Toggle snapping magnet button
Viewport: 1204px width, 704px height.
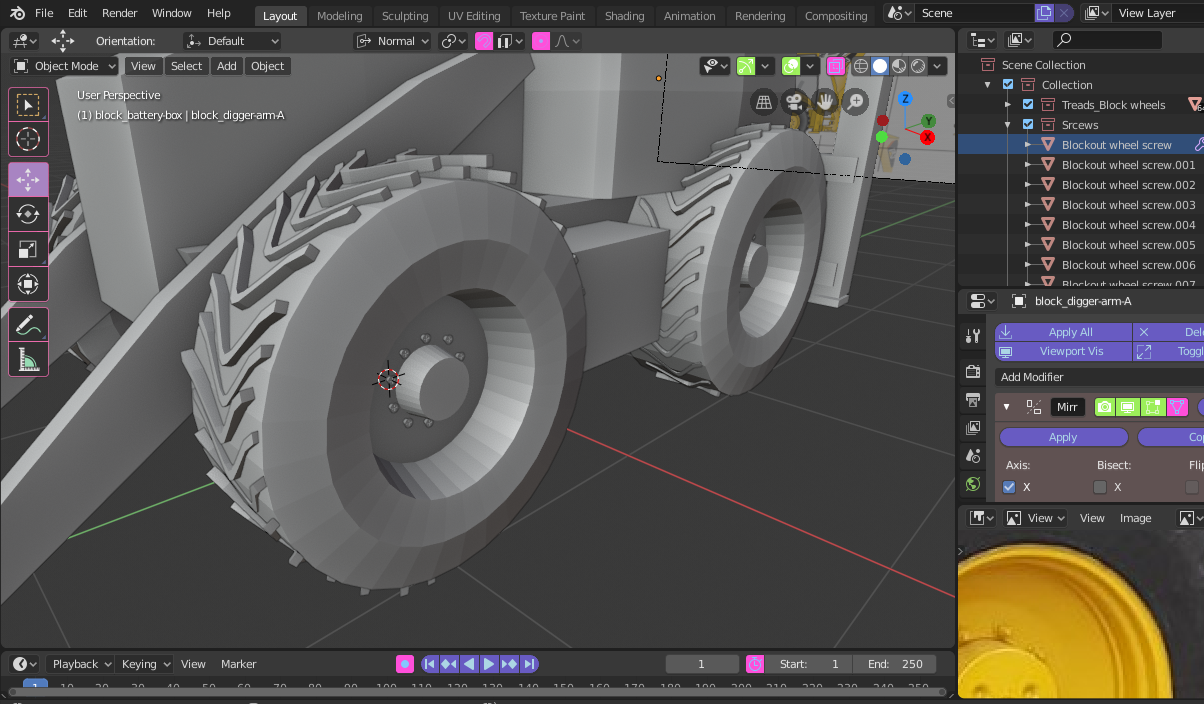tap(484, 41)
